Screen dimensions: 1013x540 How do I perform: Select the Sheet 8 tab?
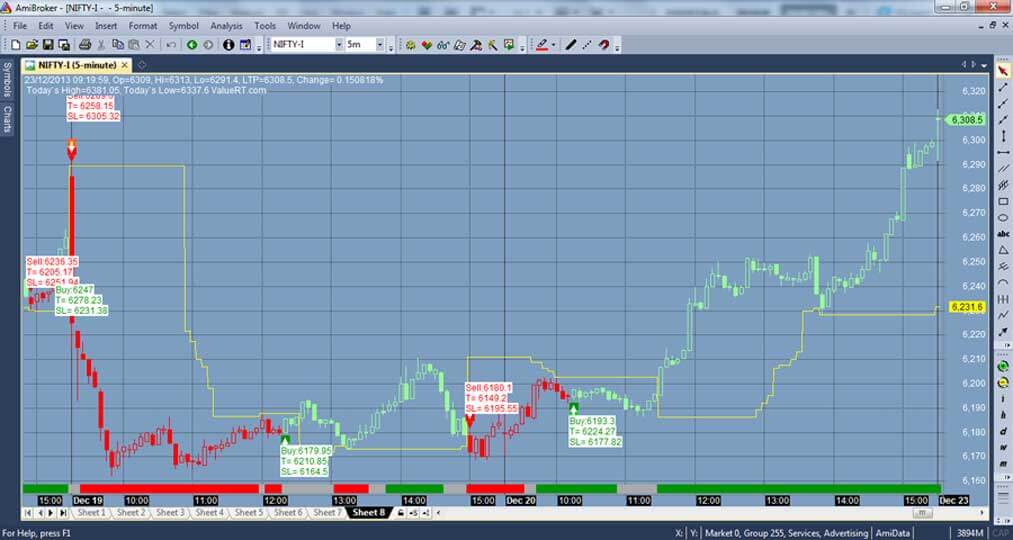point(368,512)
